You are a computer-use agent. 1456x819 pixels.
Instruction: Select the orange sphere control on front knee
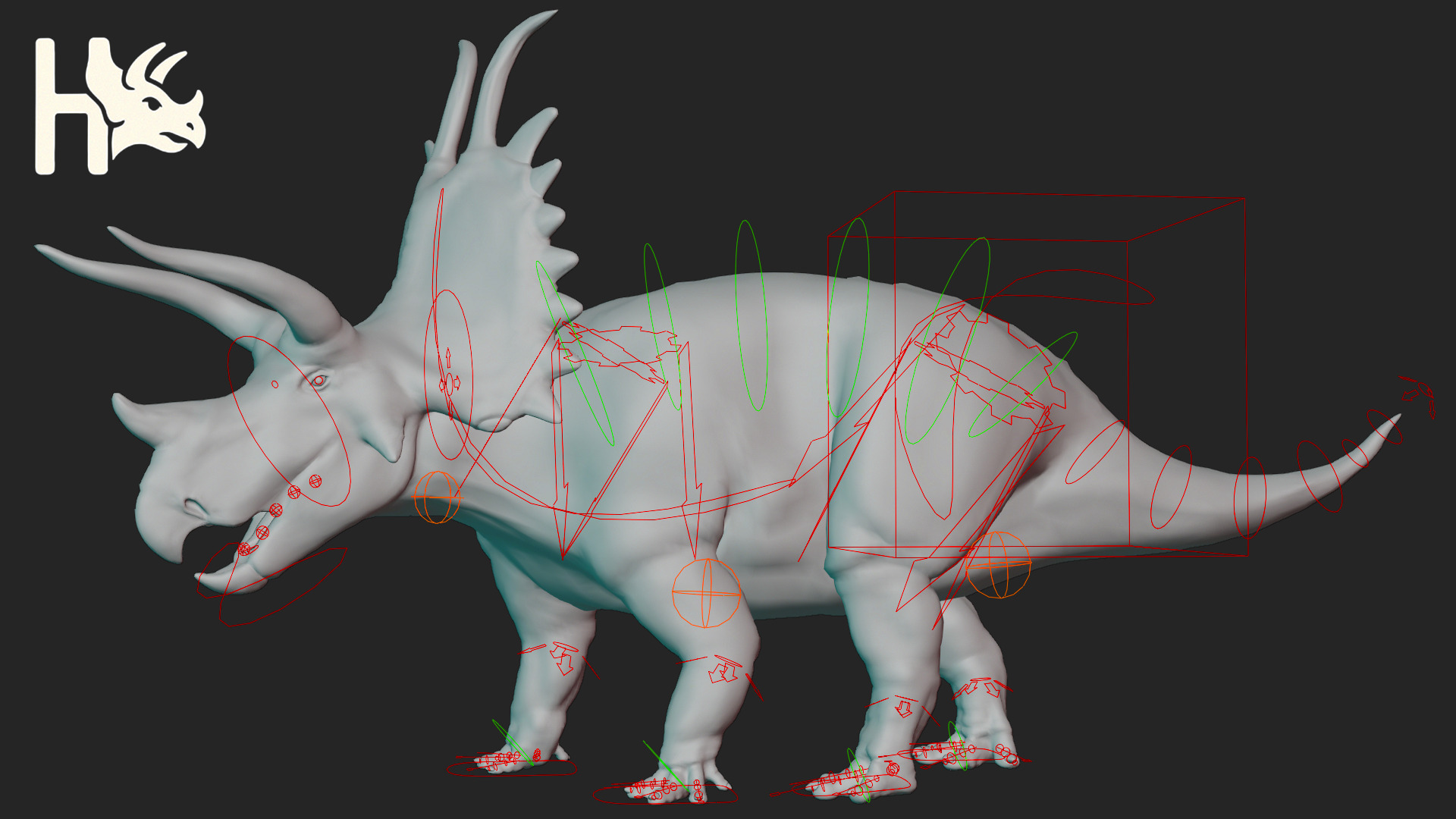706,593
